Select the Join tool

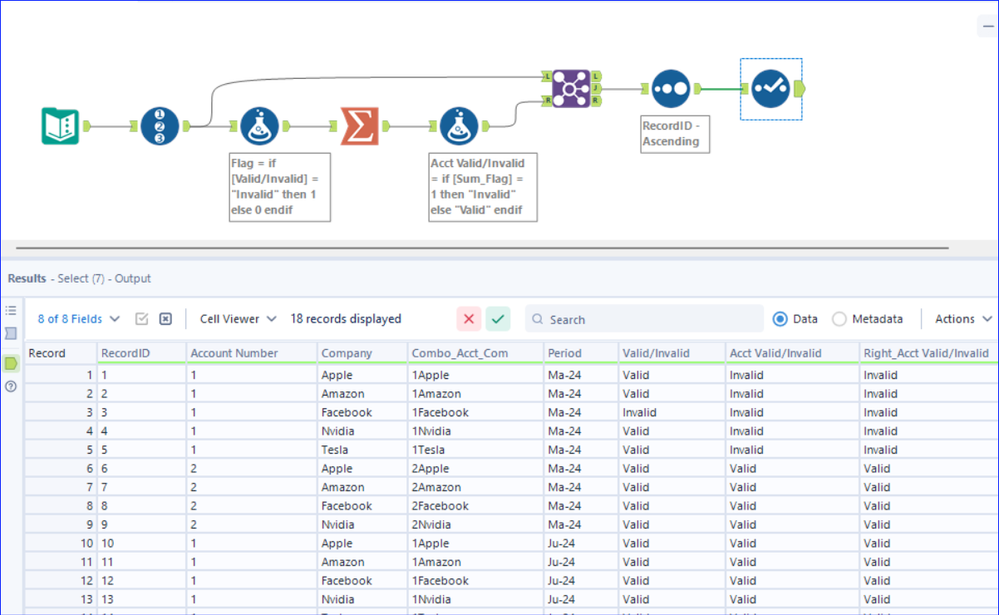[571, 89]
